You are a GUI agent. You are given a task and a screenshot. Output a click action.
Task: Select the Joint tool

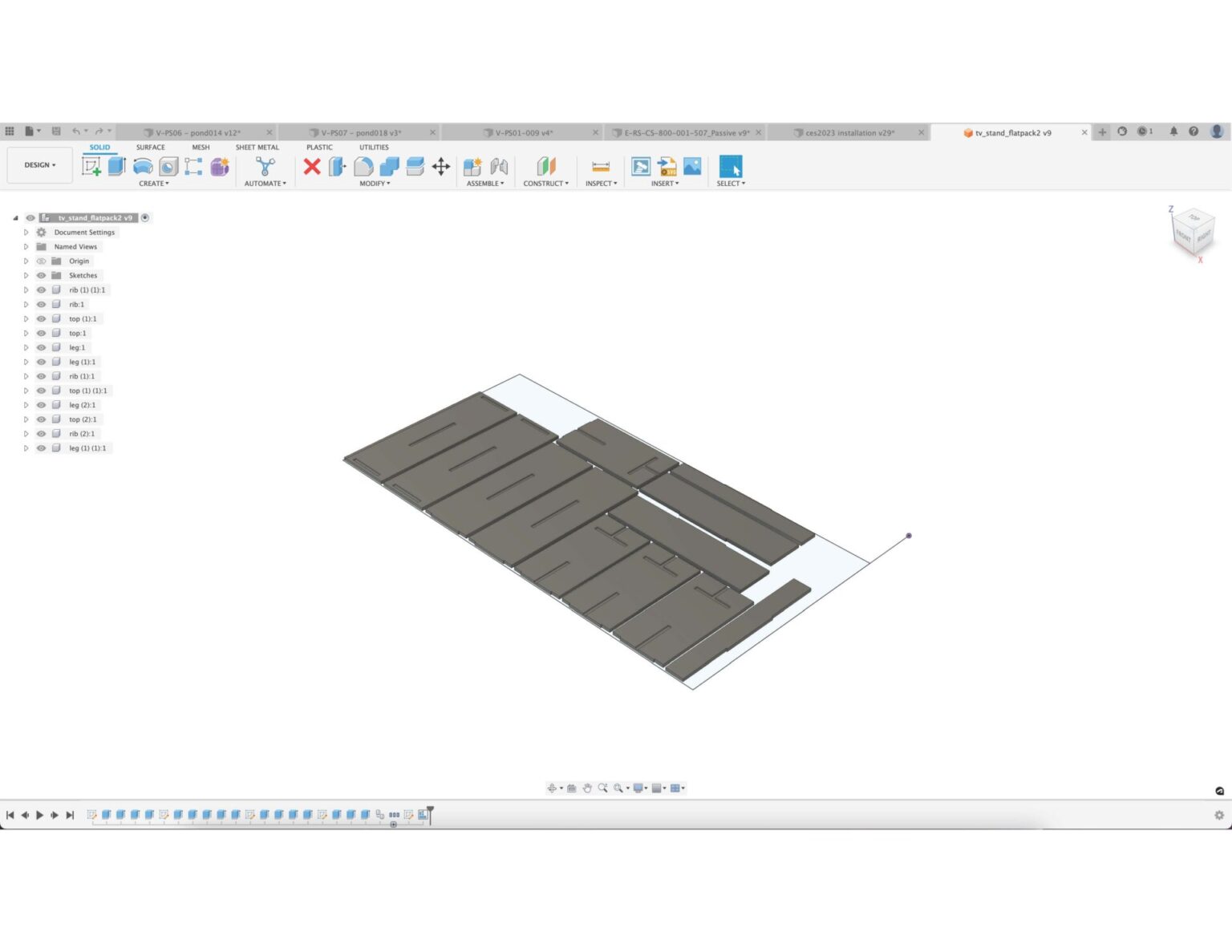499,167
